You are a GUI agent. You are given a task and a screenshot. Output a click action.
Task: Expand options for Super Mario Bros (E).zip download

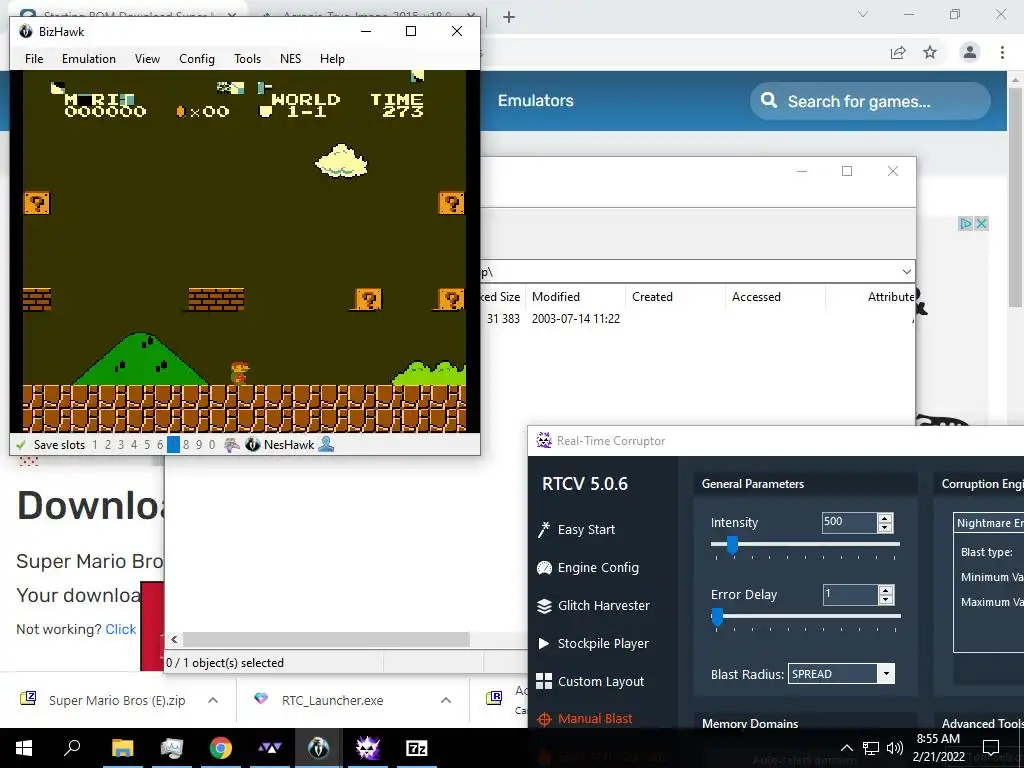click(213, 700)
